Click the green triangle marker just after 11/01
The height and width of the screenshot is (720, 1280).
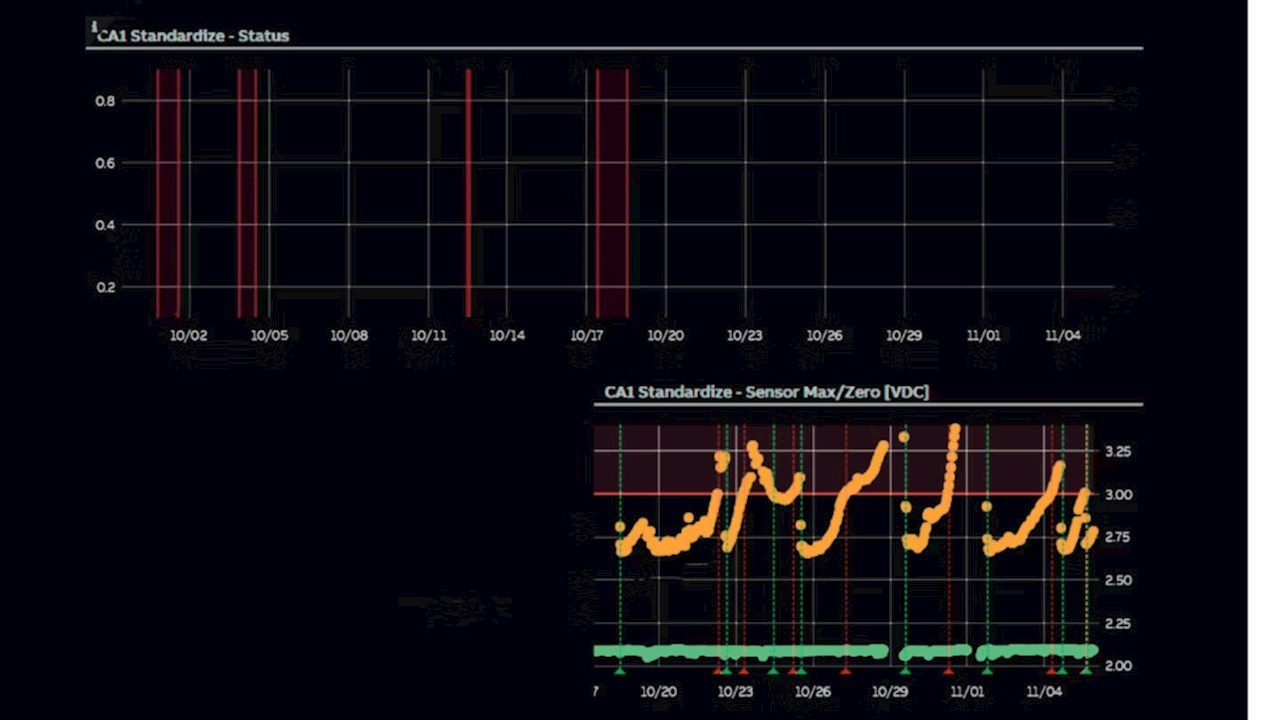tap(987, 669)
